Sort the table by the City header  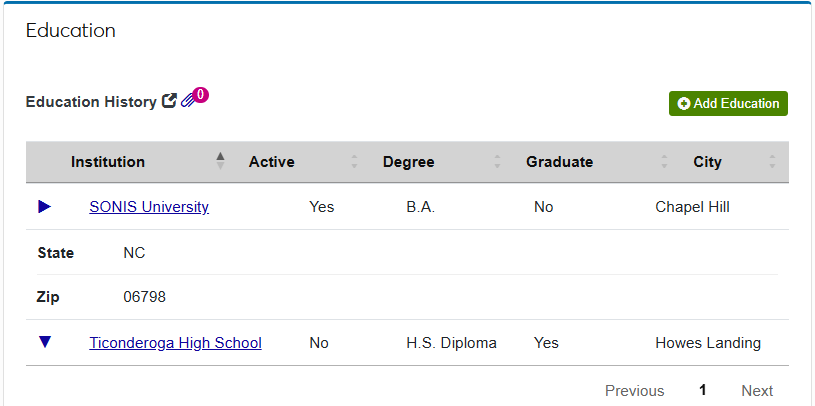pyautogui.click(x=707, y=162)
